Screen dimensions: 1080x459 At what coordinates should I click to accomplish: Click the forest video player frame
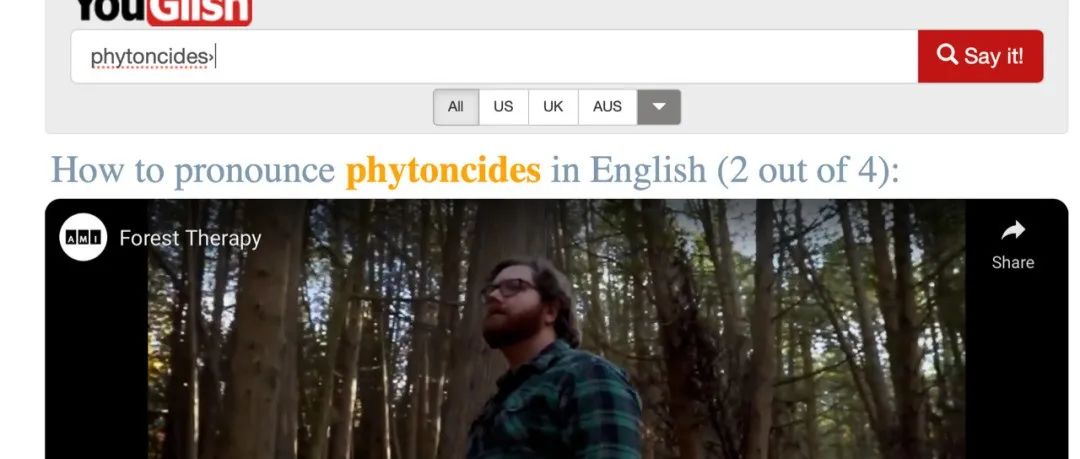(557, 329)
